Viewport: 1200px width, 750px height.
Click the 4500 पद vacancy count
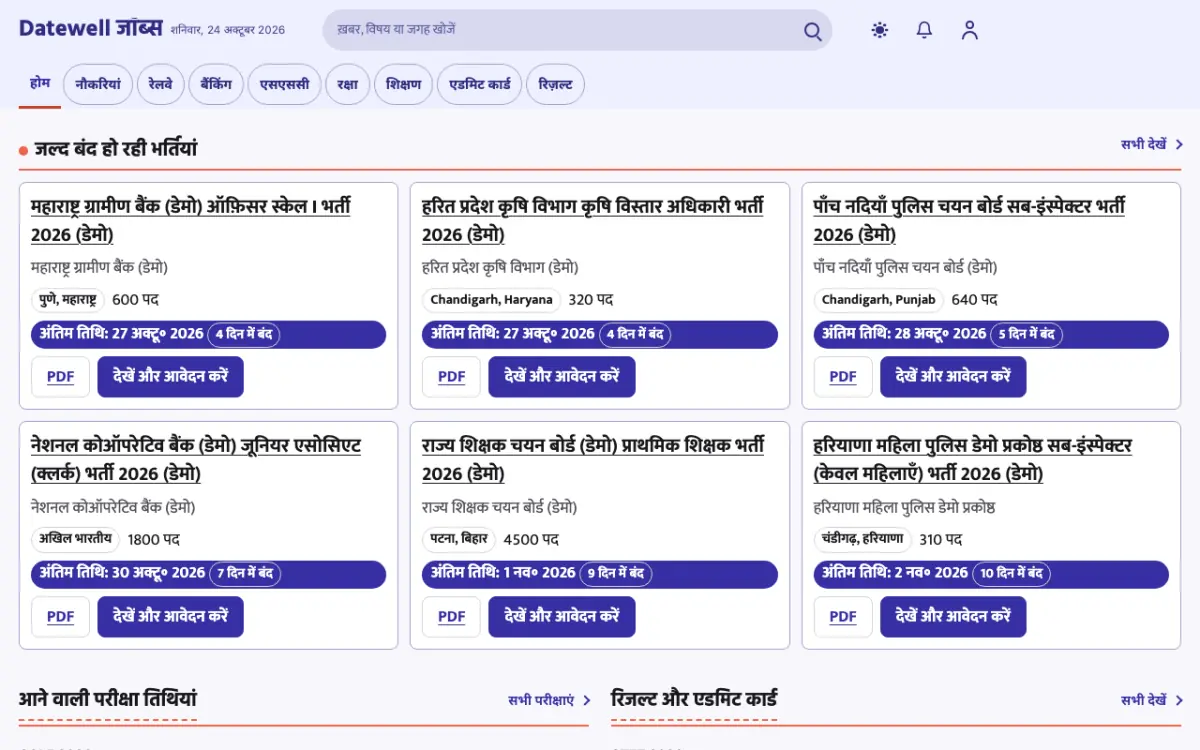tap(531, 540)
